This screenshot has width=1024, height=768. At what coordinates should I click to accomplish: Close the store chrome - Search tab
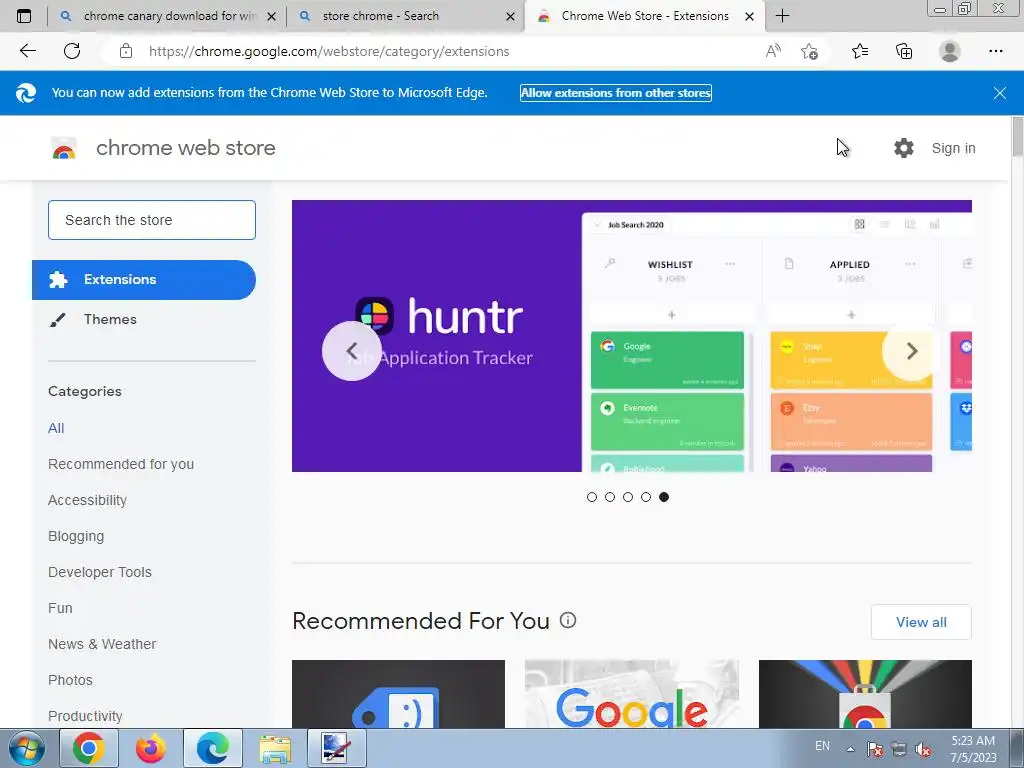click(x=511, y=16)
